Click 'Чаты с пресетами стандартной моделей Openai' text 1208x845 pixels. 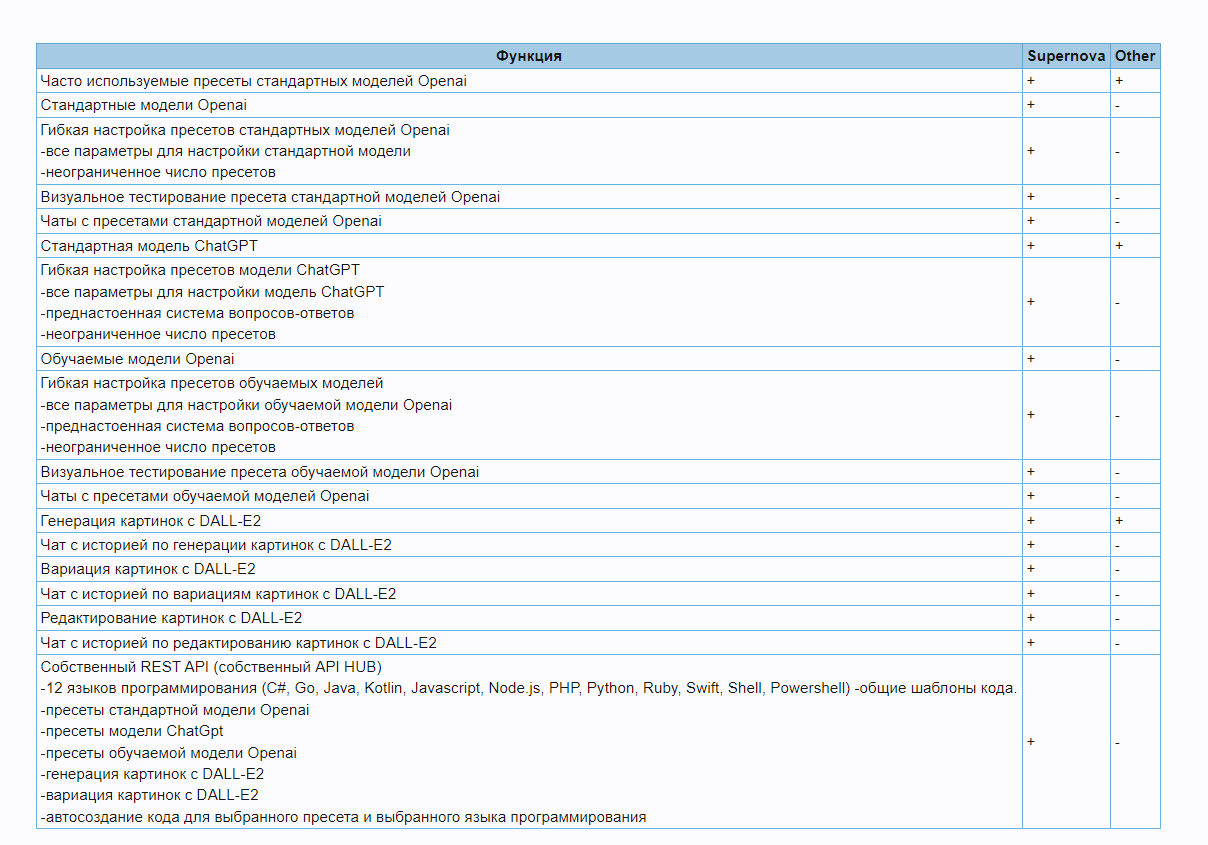coord(211,221)
